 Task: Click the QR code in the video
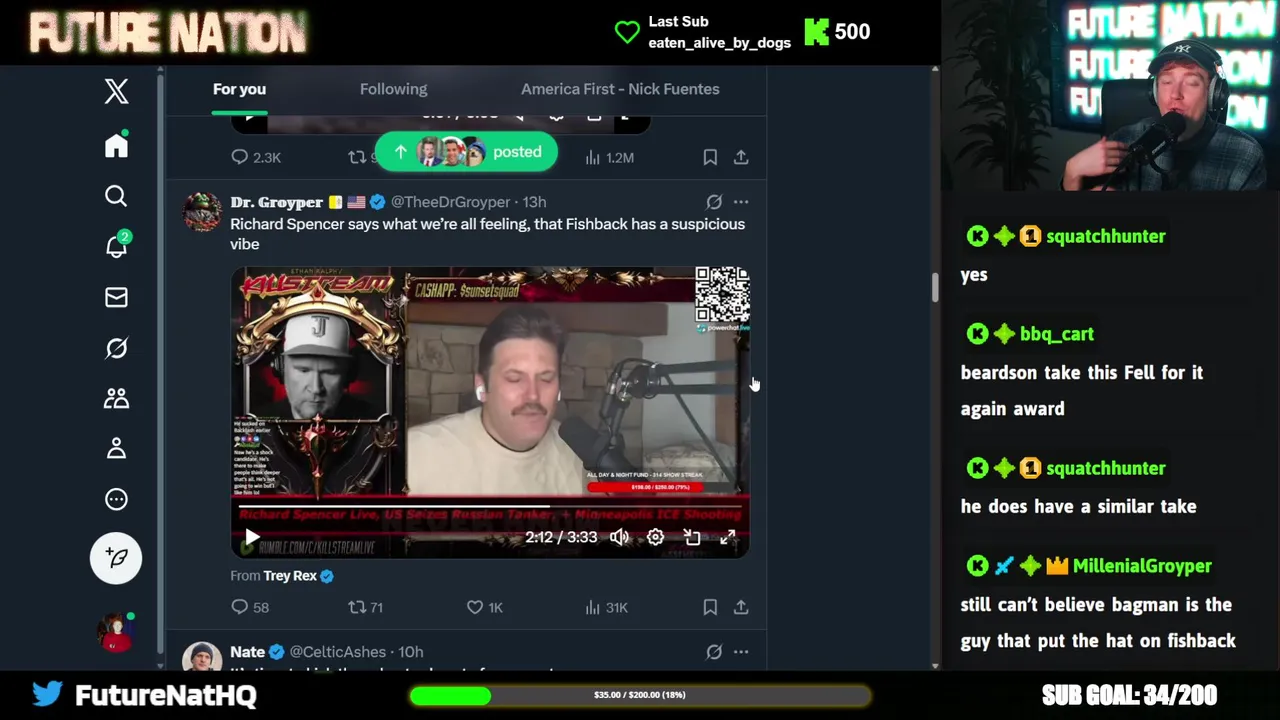tap(722, 295)
